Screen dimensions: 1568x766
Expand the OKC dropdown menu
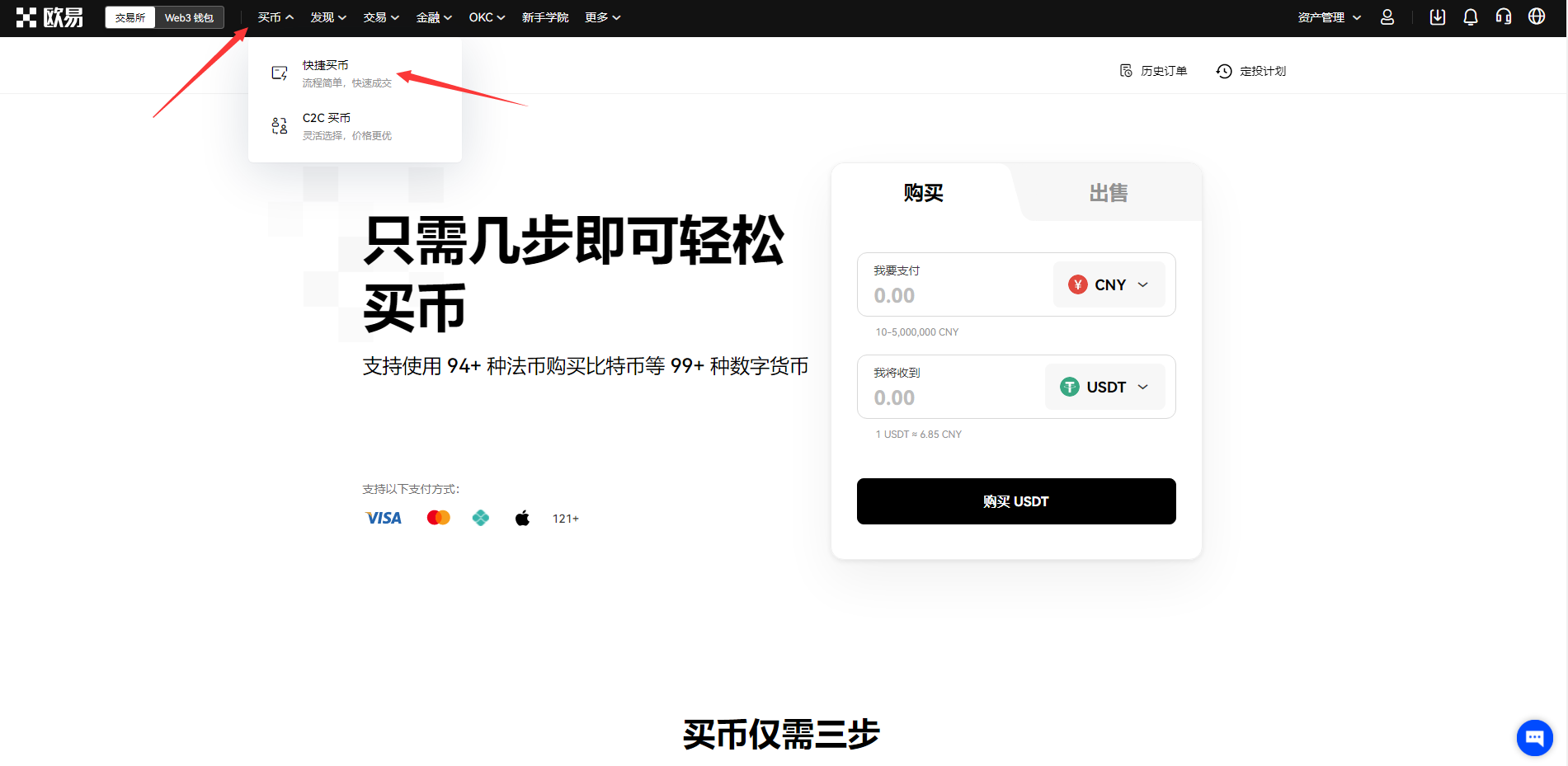[487, 17]
